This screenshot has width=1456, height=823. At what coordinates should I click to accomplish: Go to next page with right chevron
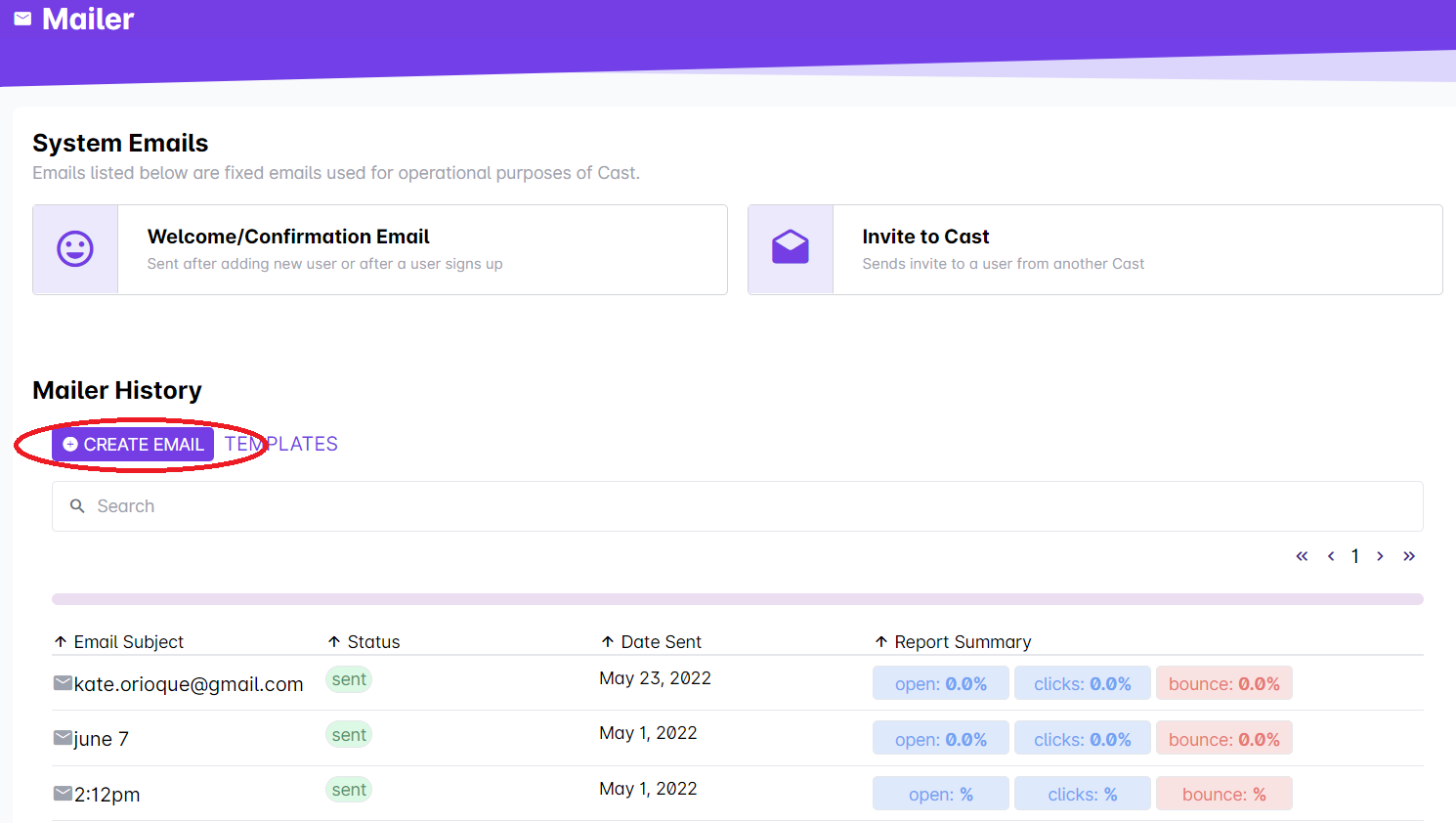click(1380, 556)
